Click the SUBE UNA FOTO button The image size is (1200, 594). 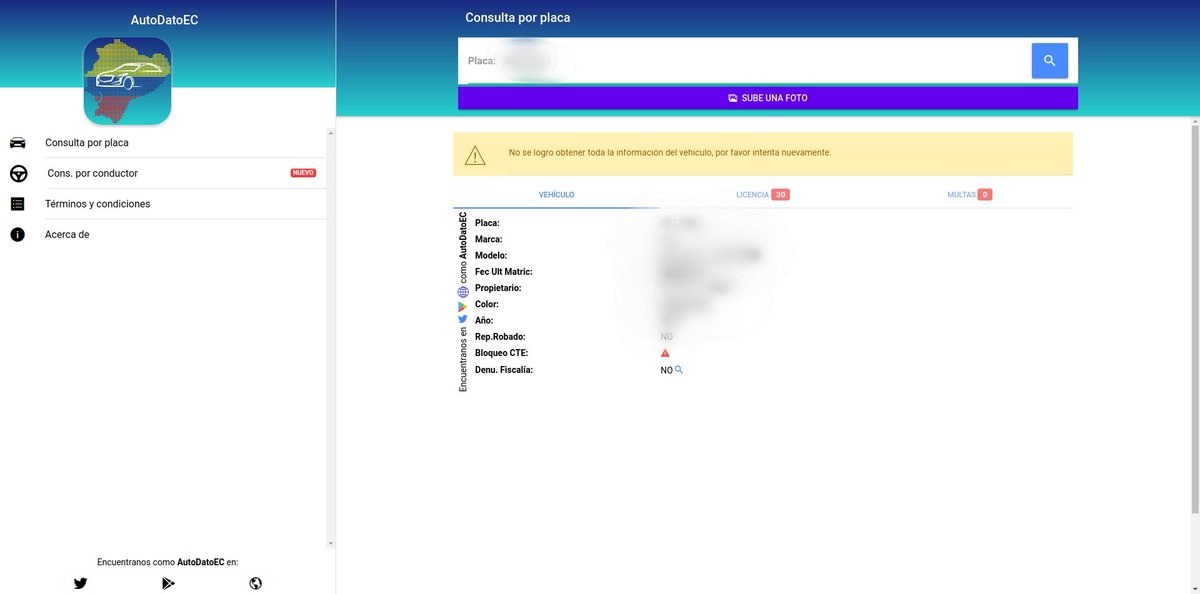pyautogui.click(x=768, y=97)
